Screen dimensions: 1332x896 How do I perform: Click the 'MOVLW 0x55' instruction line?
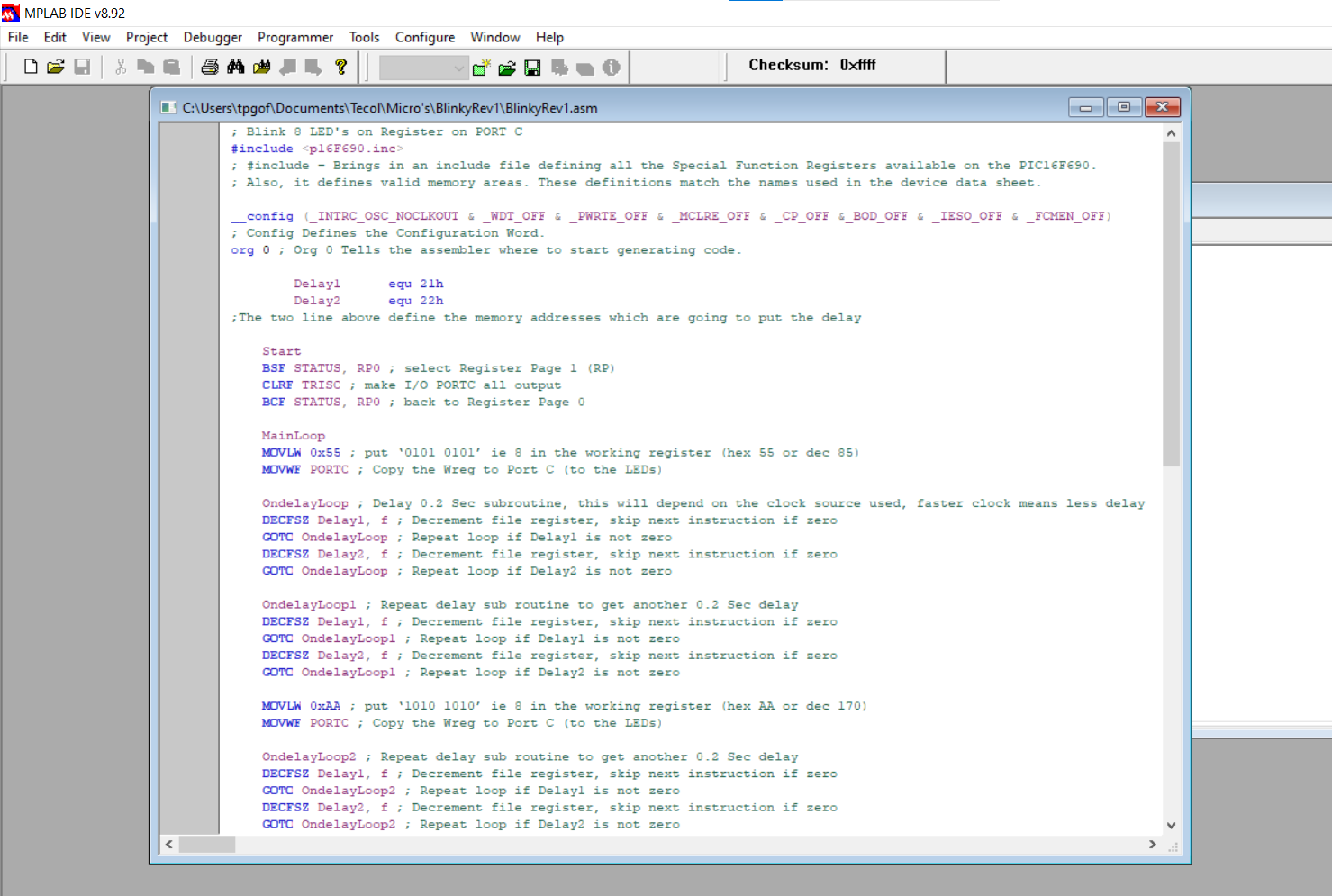point(561,453)
